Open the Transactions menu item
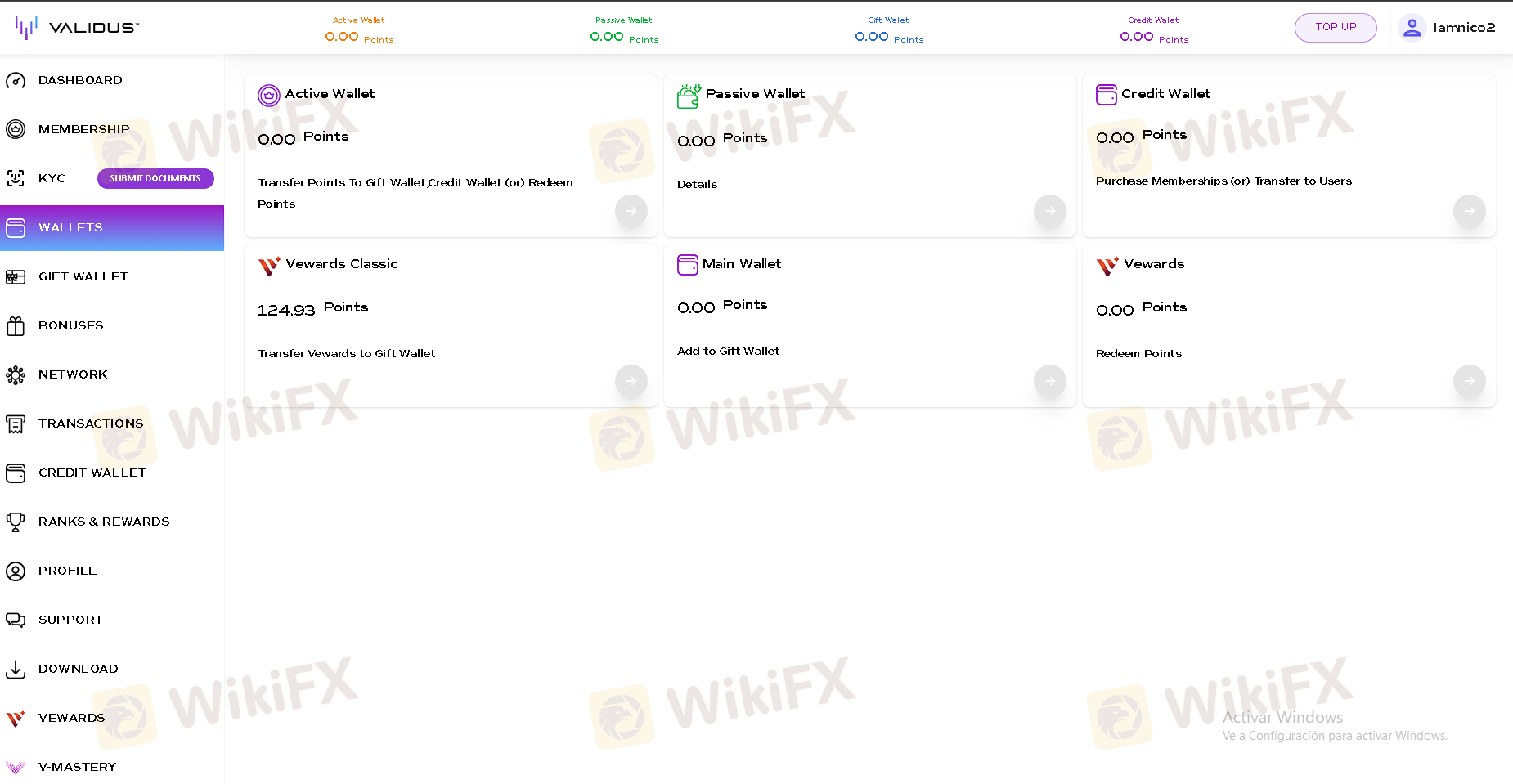This screenshot has width=1513, height=784. pos(112,423)
